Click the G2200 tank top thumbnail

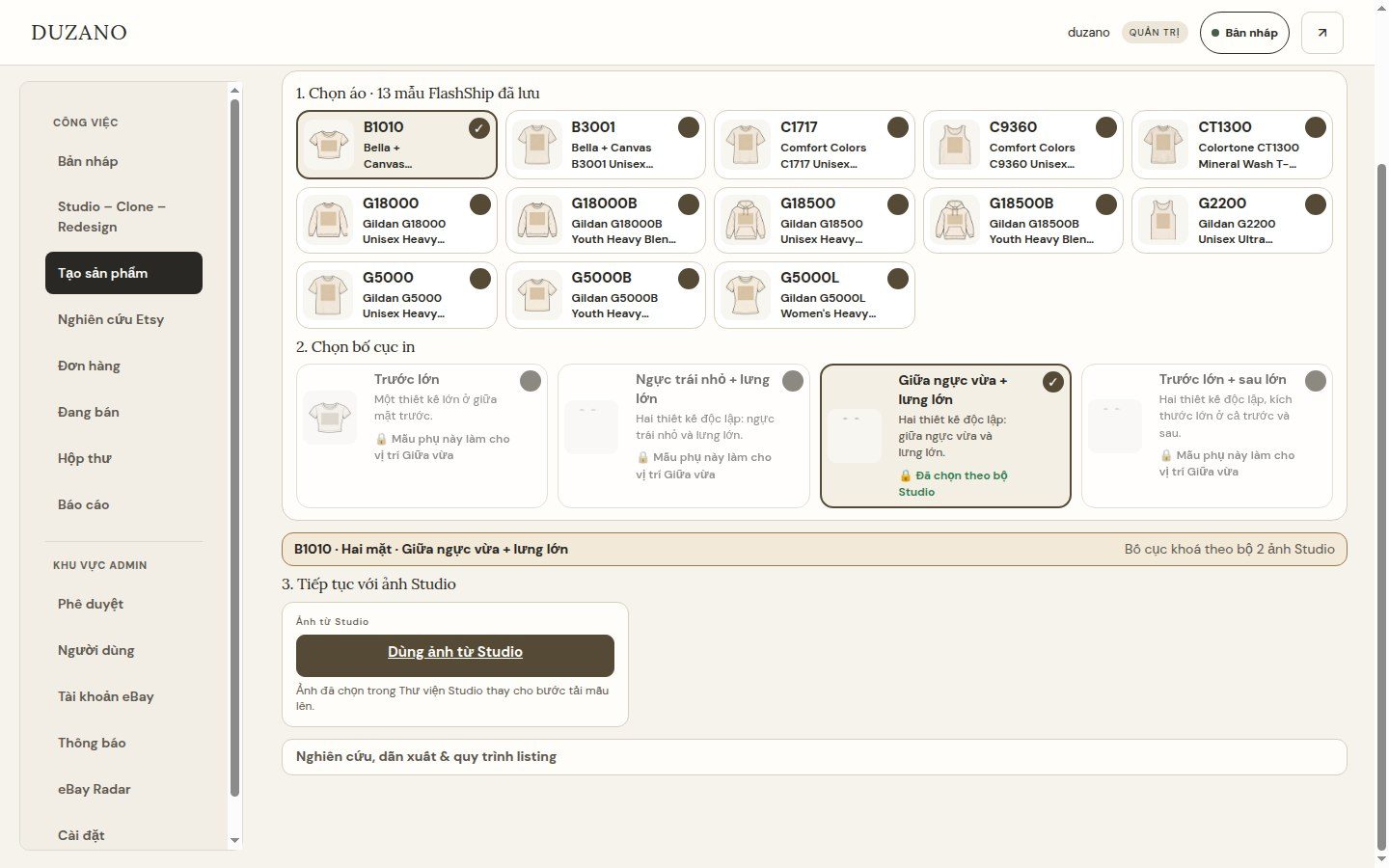1163,220
